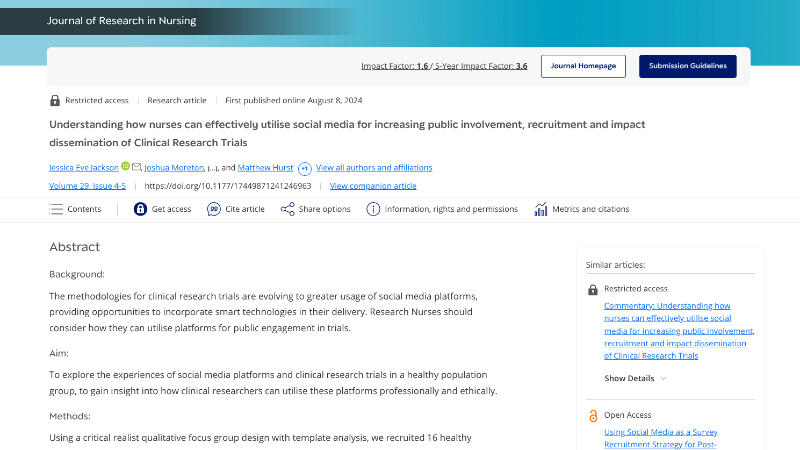This screenshot has height=450, width=800.
Task: Open Share options icon
Action: (287, 209)
